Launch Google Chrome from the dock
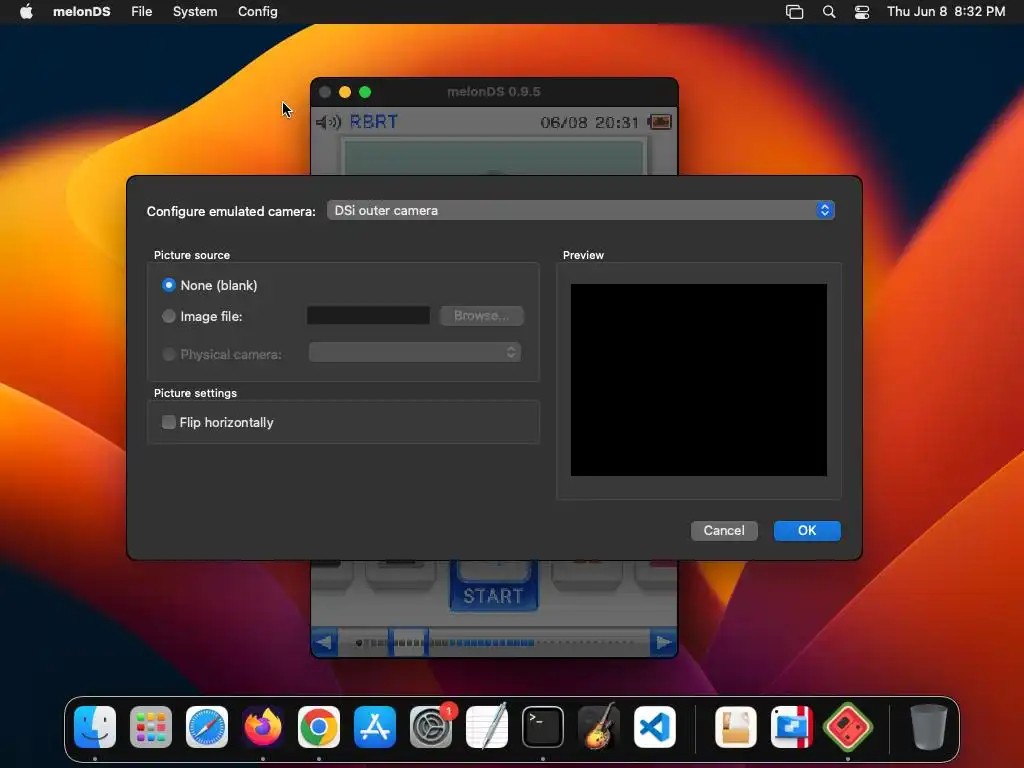The image size is (1024, 768). (319, 727)
